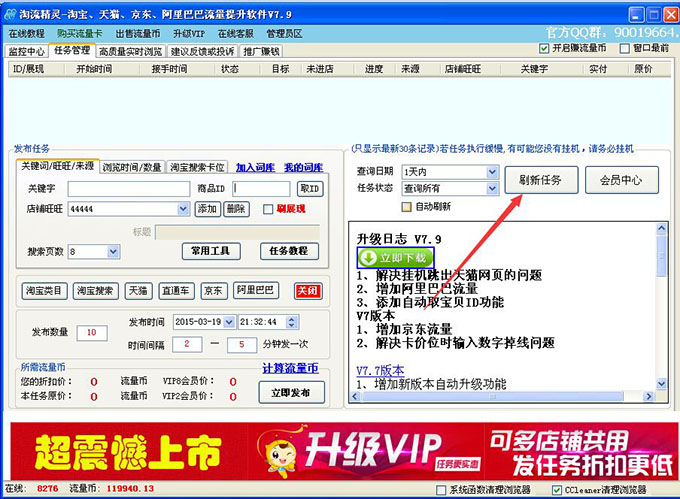
Task: Select the 淘宝搜索卡位 tab
Action: [197, 167]
